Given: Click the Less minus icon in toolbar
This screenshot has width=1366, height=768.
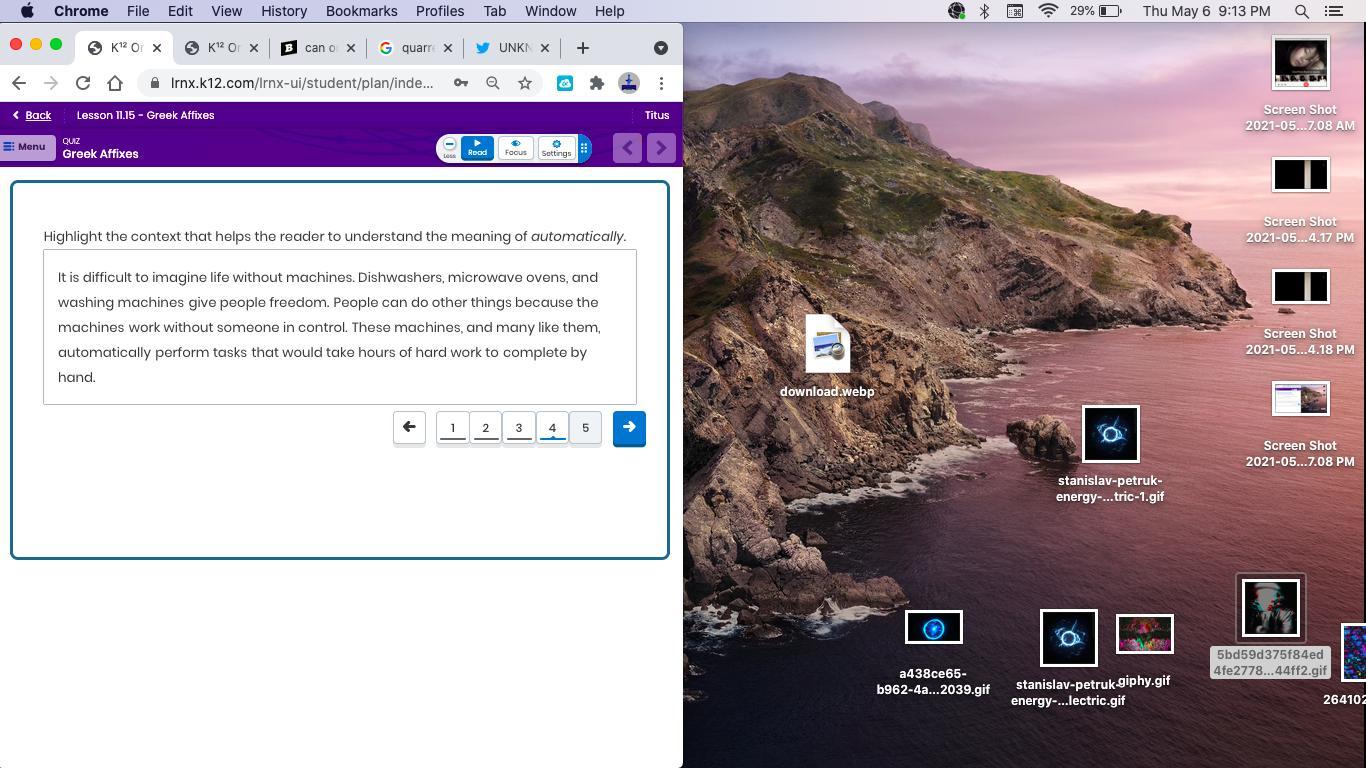Looking at the screenshot, I should [x=449, y=148].
